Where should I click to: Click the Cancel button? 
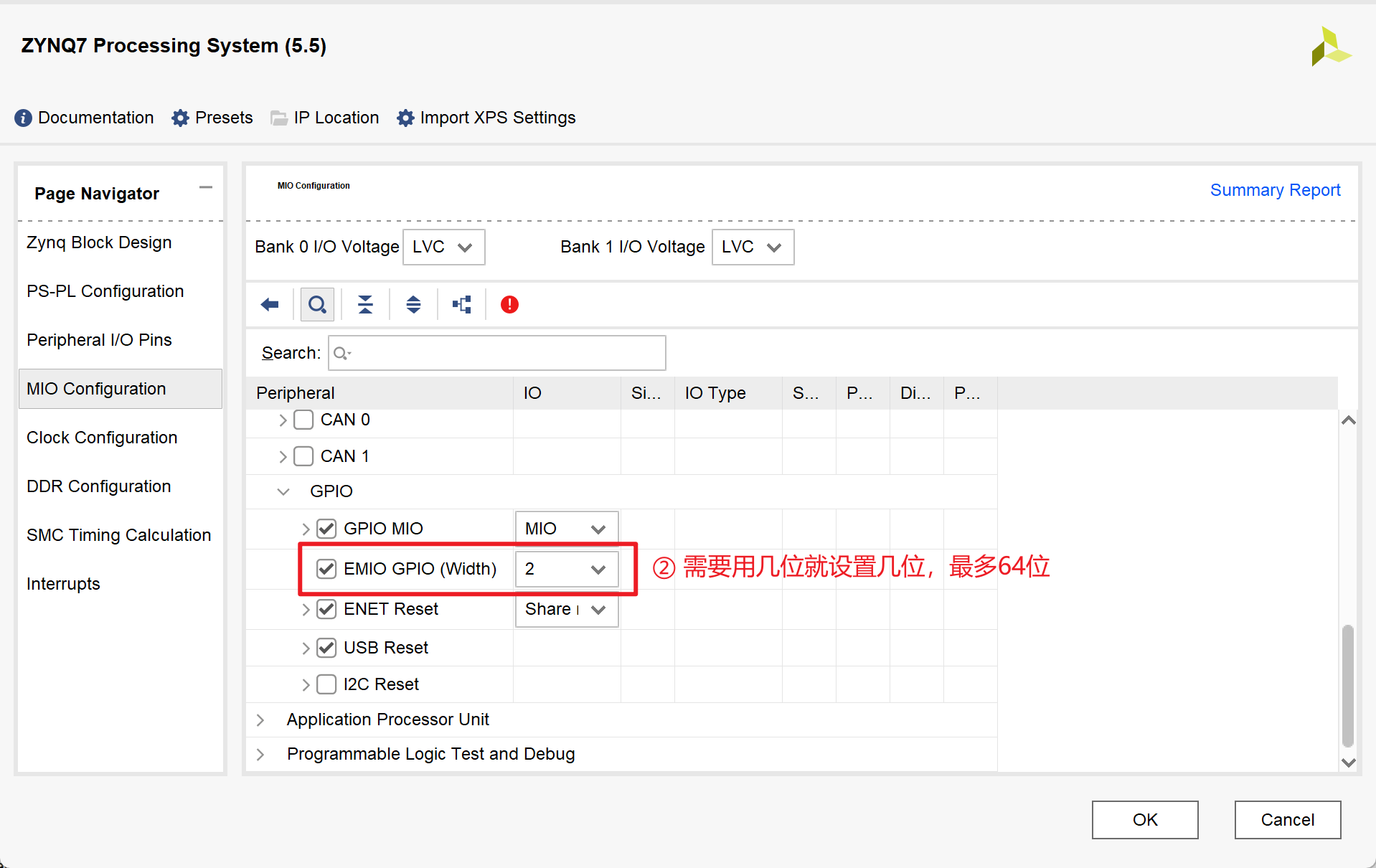(x=1288, y=820)
